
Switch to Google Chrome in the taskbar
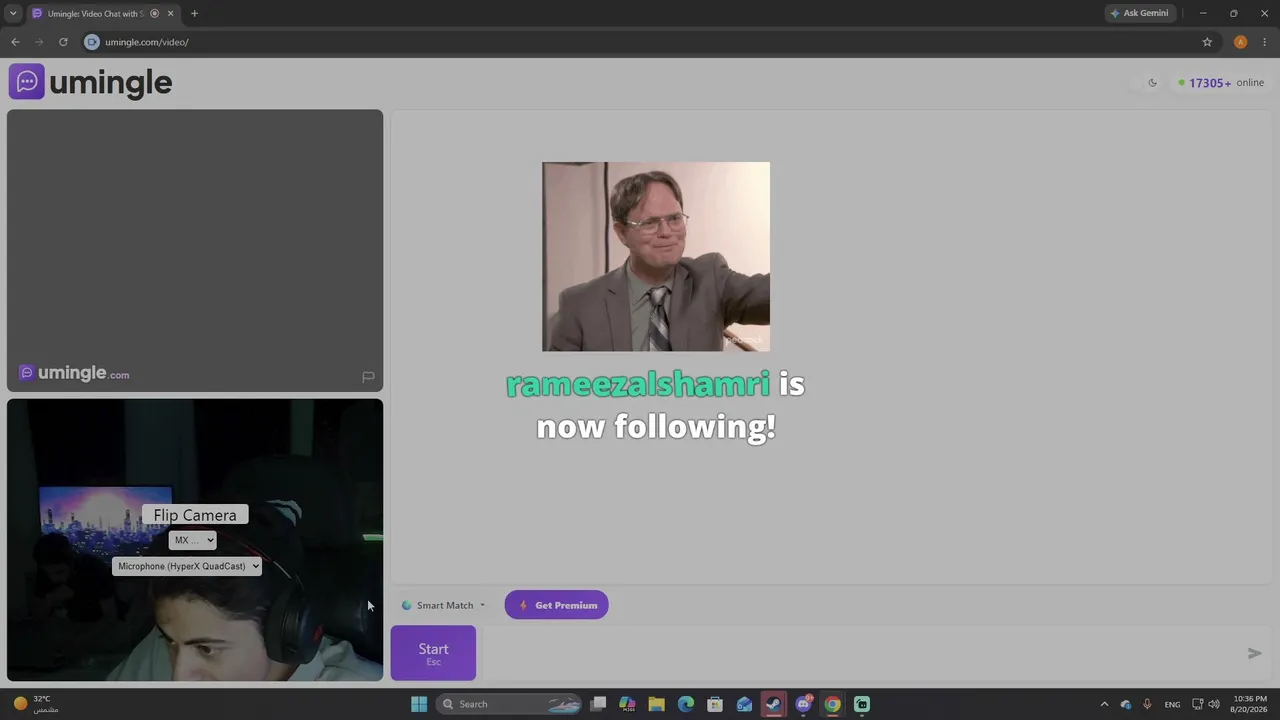pyautogui.click(x=832, y=704)
